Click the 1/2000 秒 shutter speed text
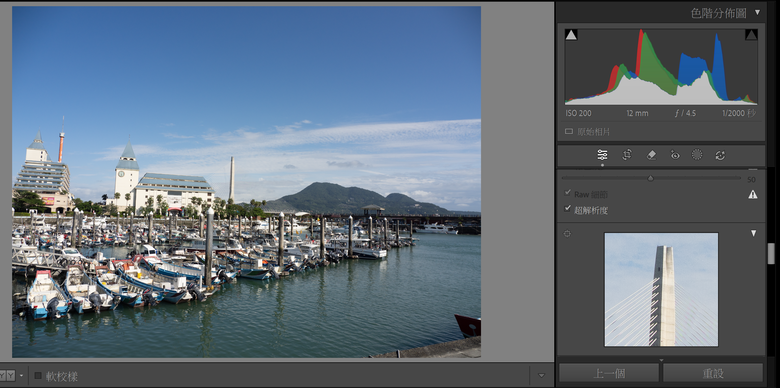The image size is (780, 388). coord(739,113)
